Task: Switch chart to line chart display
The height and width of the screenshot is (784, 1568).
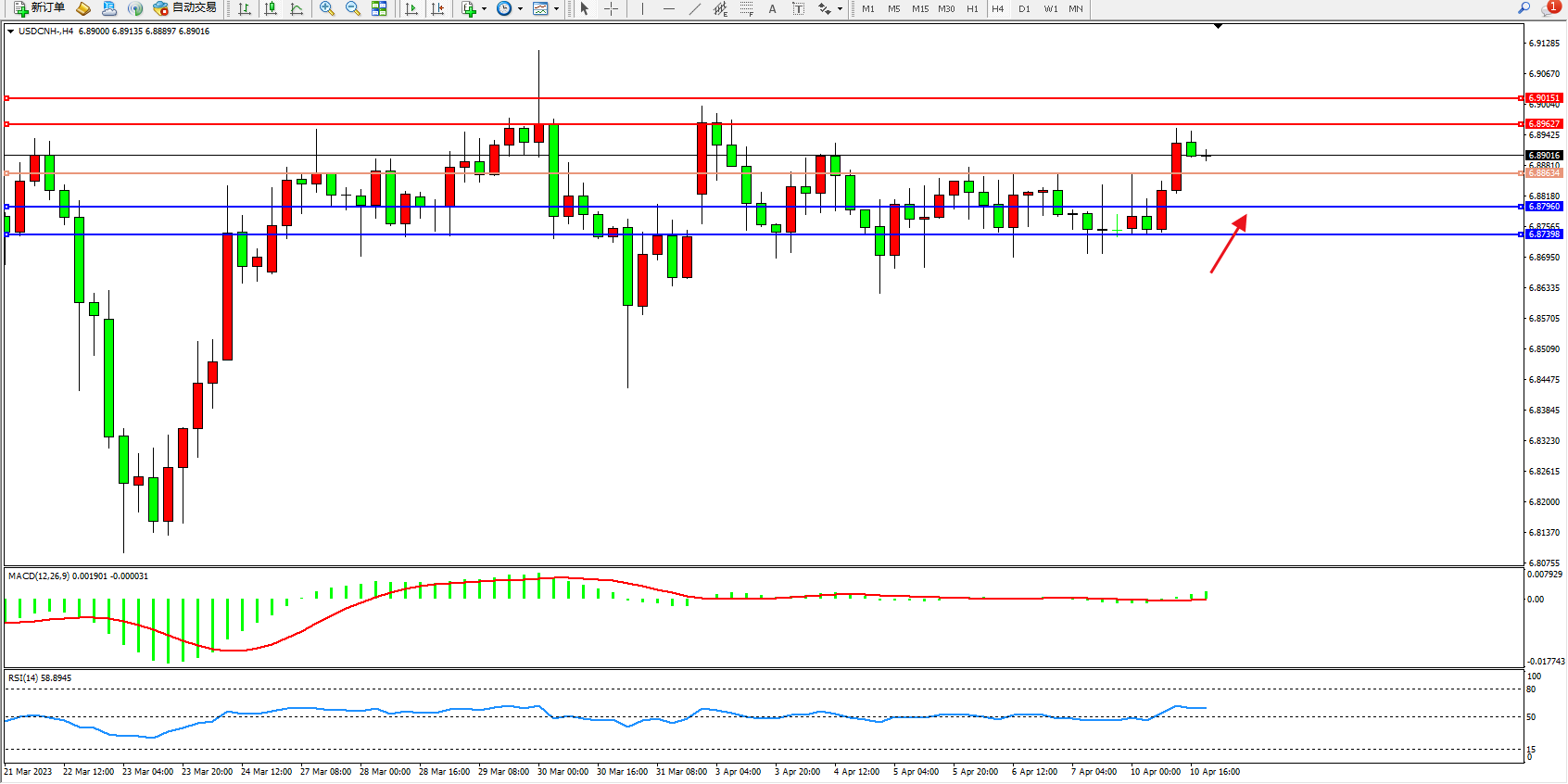Action: pyautogui.click(x=297, y=8)
